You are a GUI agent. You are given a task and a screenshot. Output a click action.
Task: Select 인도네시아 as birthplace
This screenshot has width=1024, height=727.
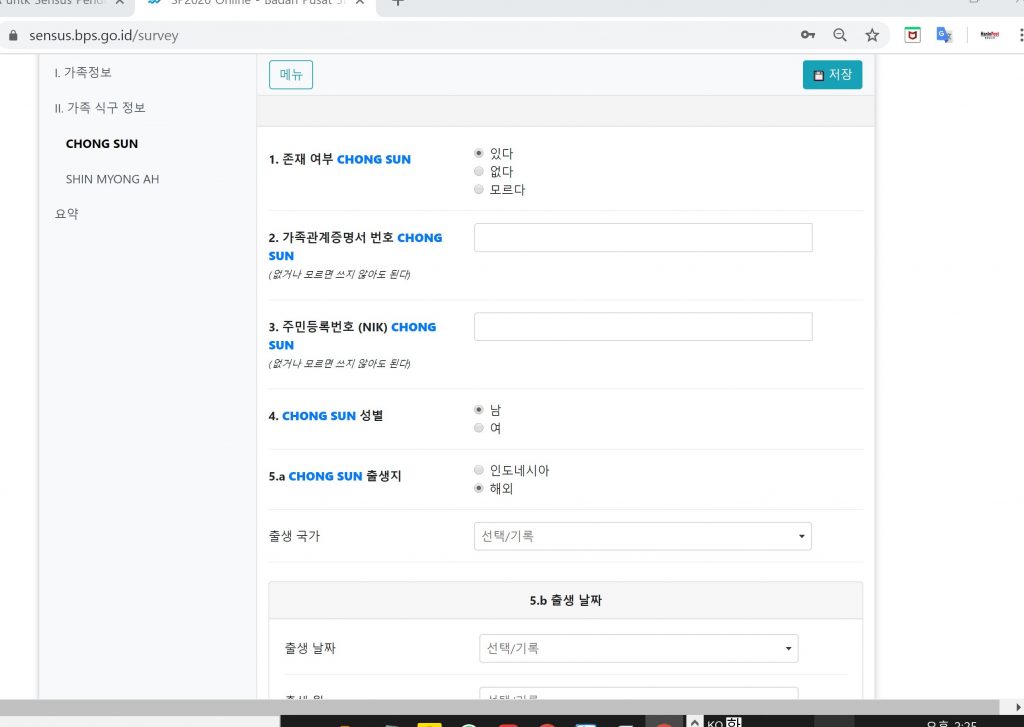coord(479,471)
